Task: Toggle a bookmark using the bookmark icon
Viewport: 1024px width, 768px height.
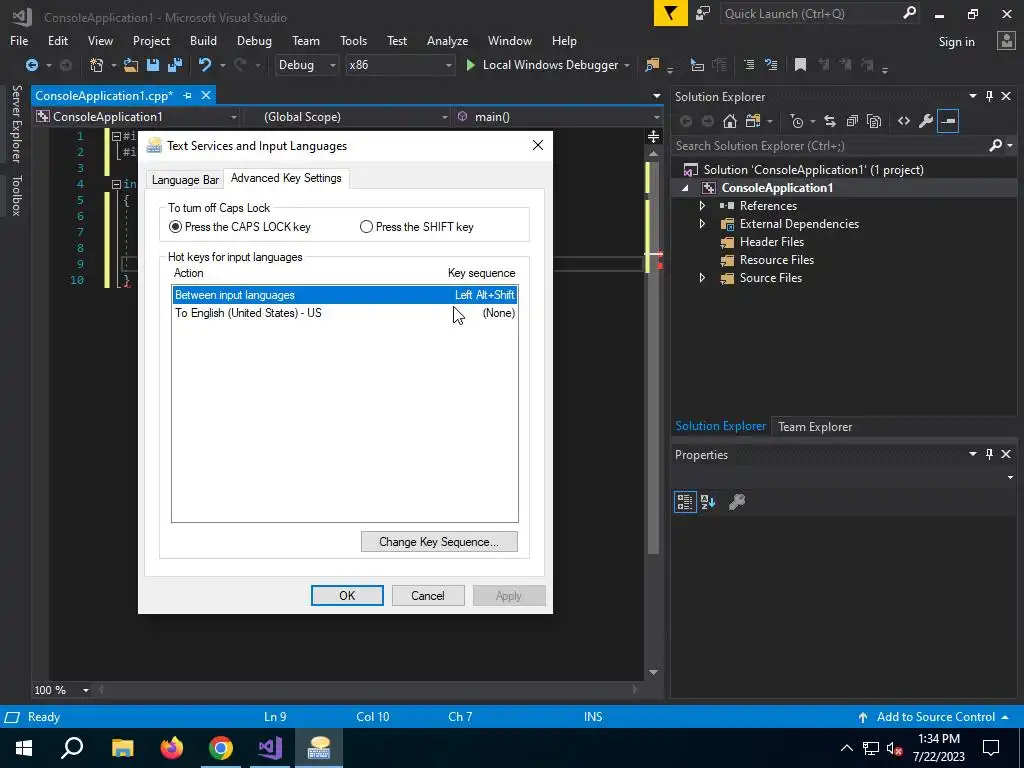Action: (800, 65)
